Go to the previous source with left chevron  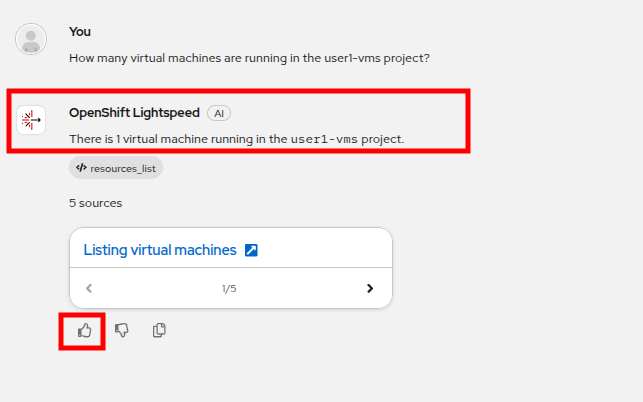(x=89, y=288)
